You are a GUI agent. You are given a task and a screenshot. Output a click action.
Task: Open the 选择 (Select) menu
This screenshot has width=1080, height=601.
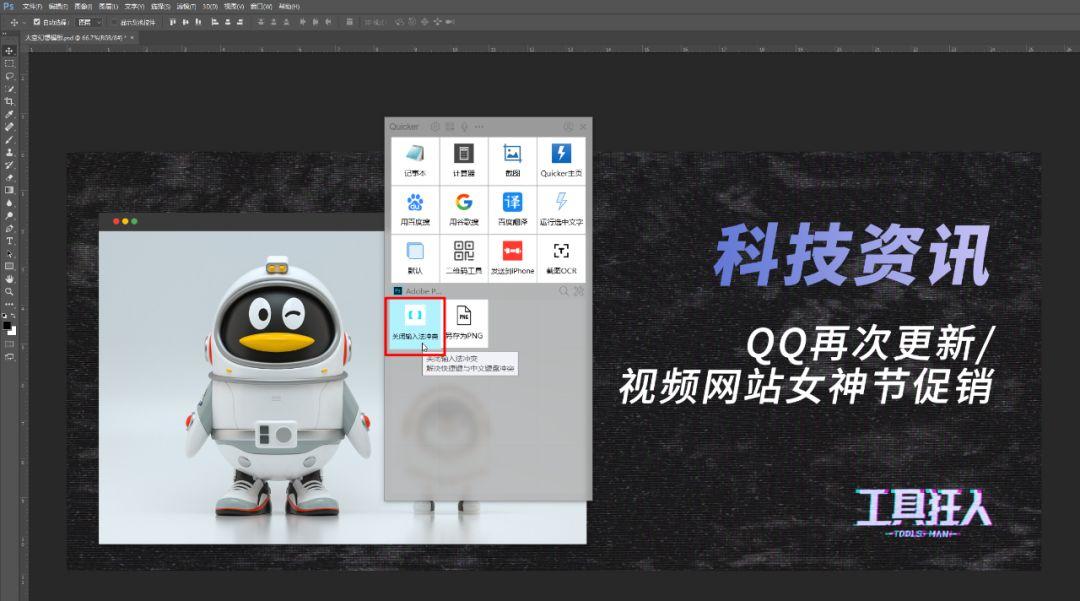tap(160, 6)
